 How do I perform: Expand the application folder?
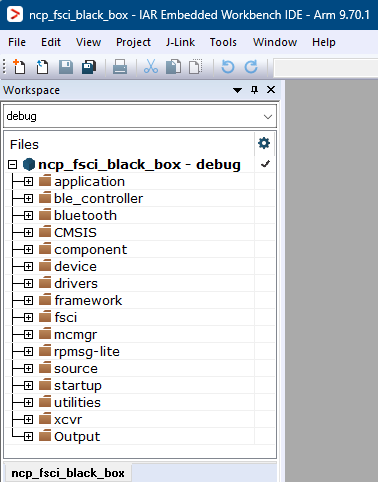tap(28, 182)
